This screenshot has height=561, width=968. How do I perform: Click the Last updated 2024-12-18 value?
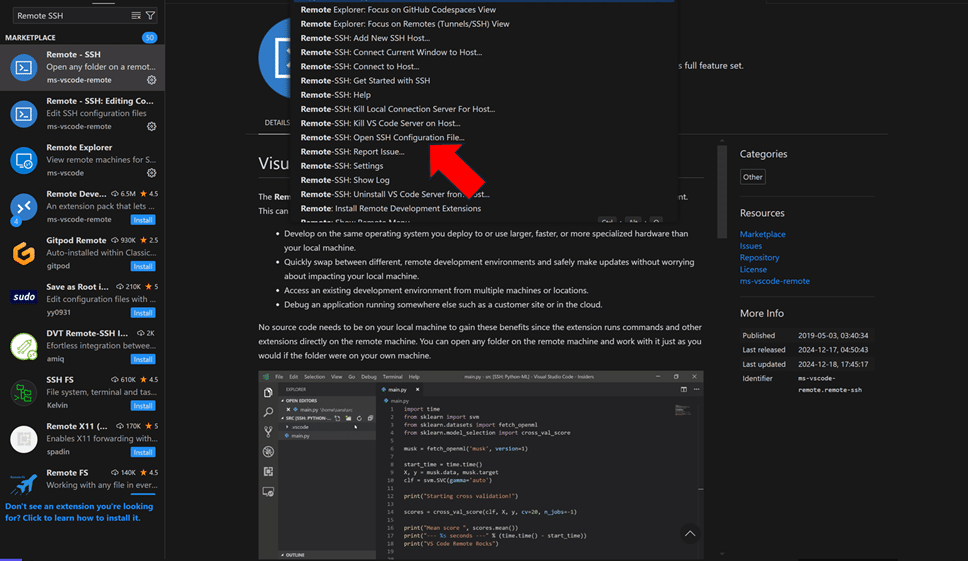pyautogui.click(x=833, y=364)
